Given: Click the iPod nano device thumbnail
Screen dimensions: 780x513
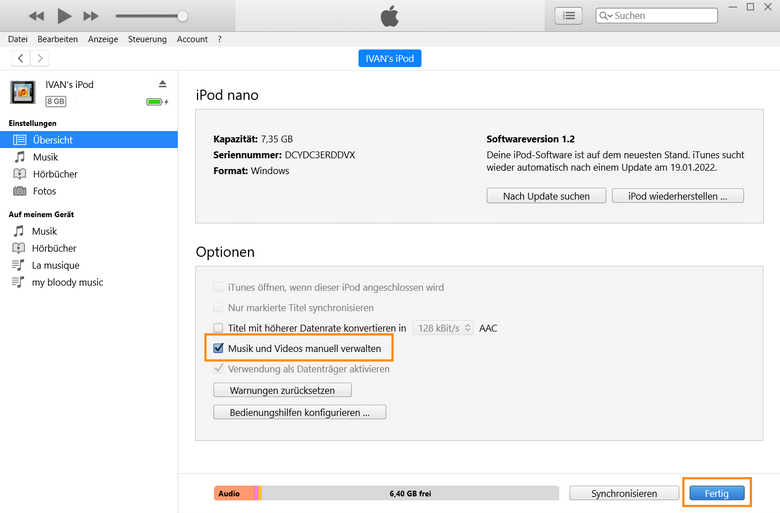Looking at the screenshot, I should (x=23, y=93).
